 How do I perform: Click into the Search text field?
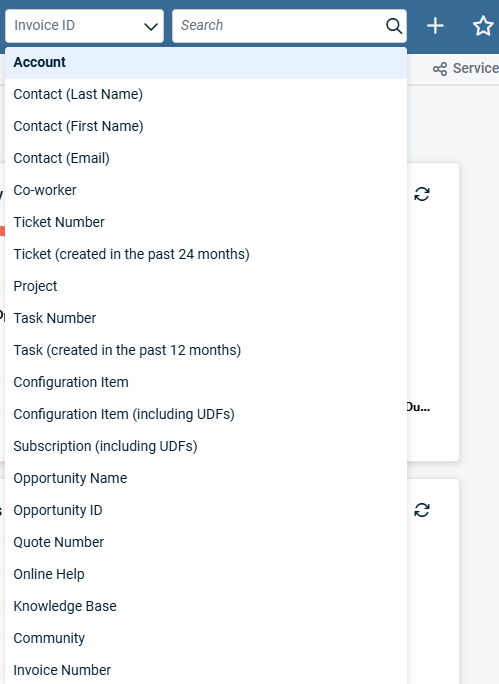[x=281, y=26]
